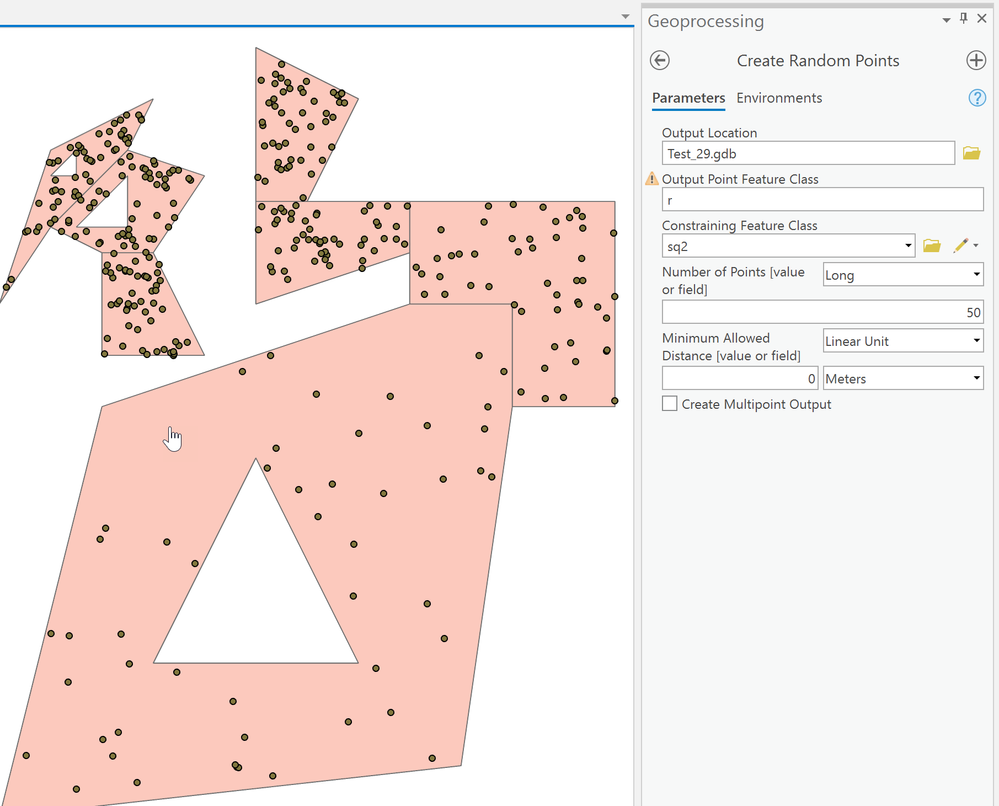Expand the sq2 constraining feature class dropdown
This screenshot has width=999, height=806.
[908, 246]
